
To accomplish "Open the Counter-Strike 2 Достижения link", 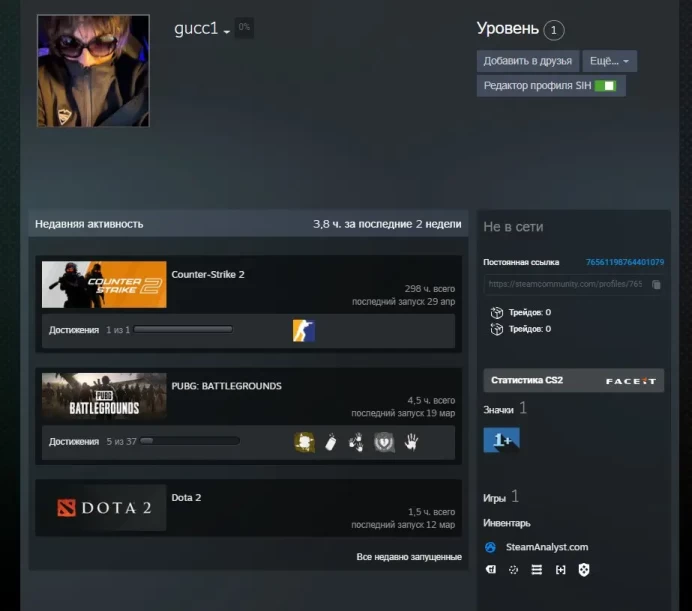I will [74, 330].
